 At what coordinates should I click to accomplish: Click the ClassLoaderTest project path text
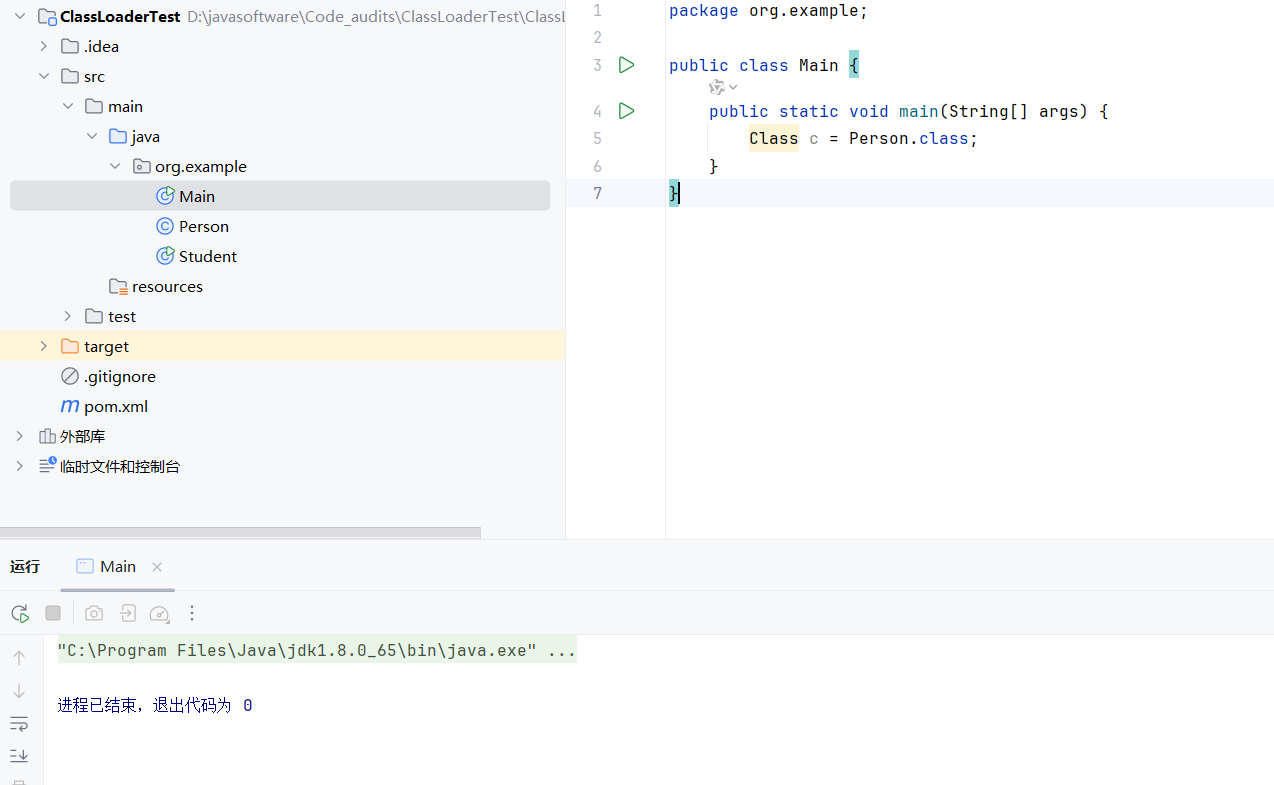point(377,16)
